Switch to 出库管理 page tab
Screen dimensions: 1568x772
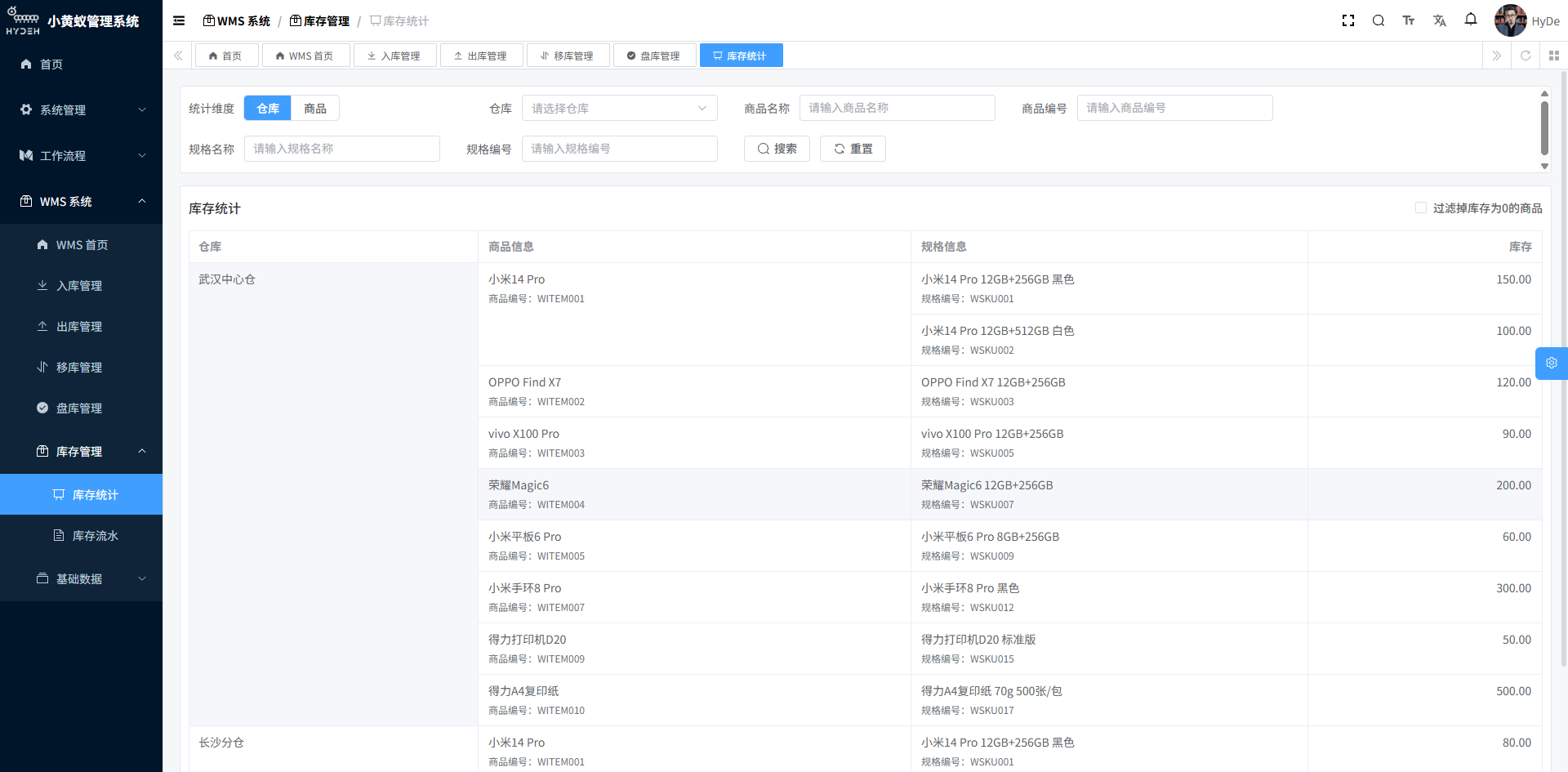click(481, 56)
